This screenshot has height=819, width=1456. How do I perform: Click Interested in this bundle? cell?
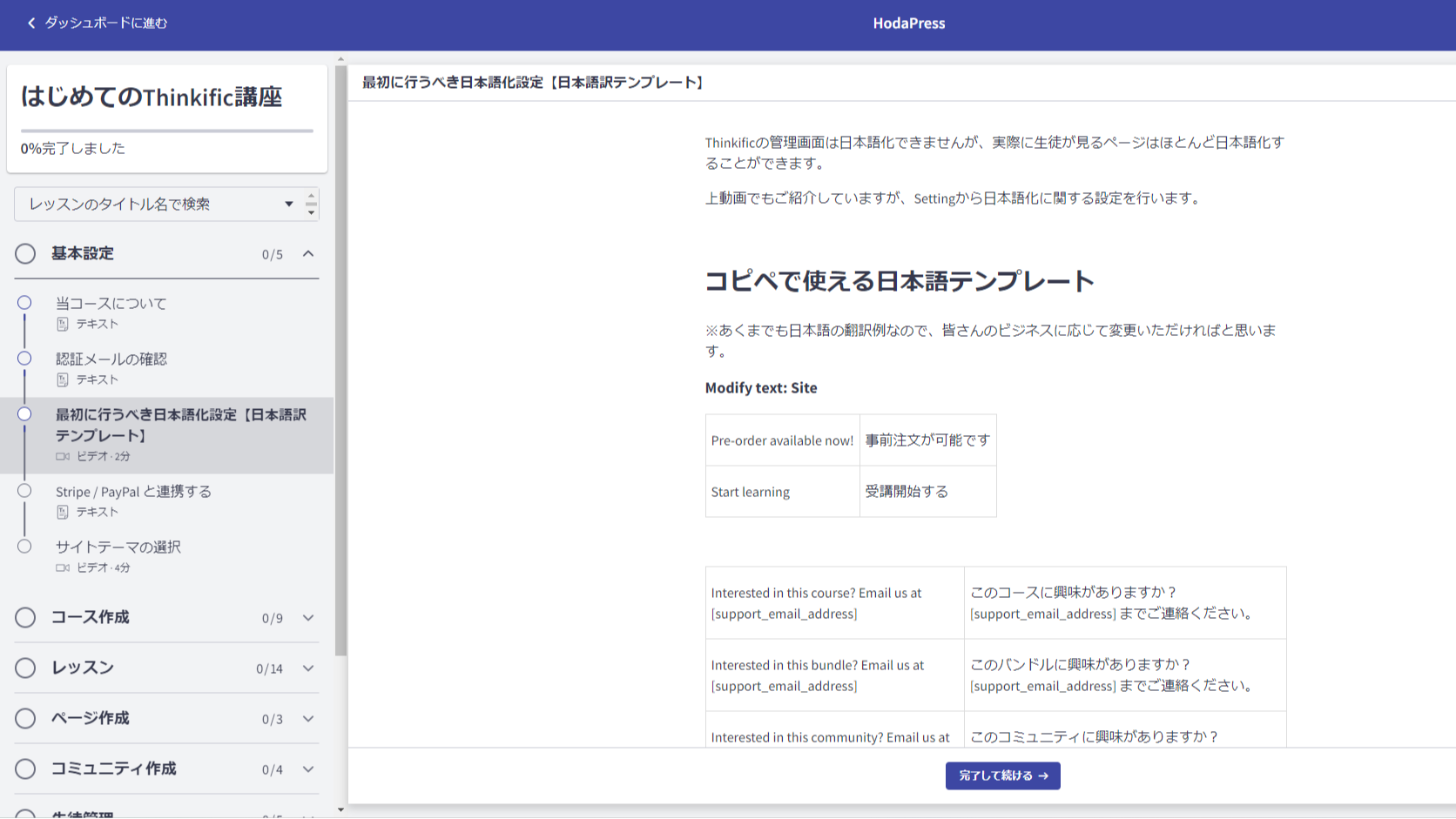click(x=835, y=675)
